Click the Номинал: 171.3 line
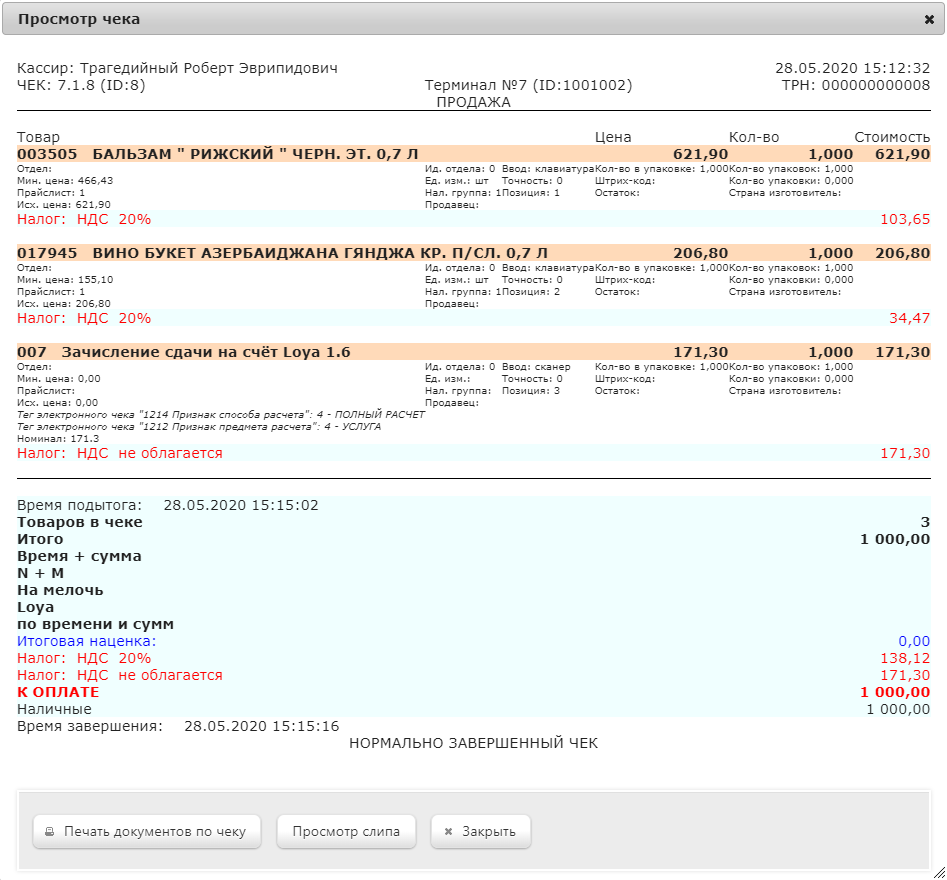Screen dimensions: 947x880 pyautogui.click(x=58, y=439)
